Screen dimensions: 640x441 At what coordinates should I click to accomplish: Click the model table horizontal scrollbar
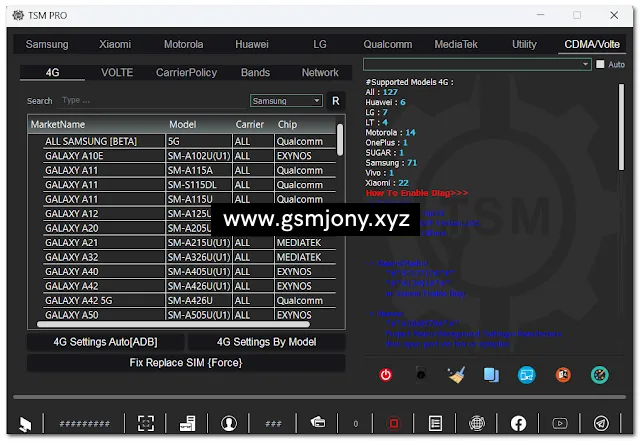pos(173,325)
